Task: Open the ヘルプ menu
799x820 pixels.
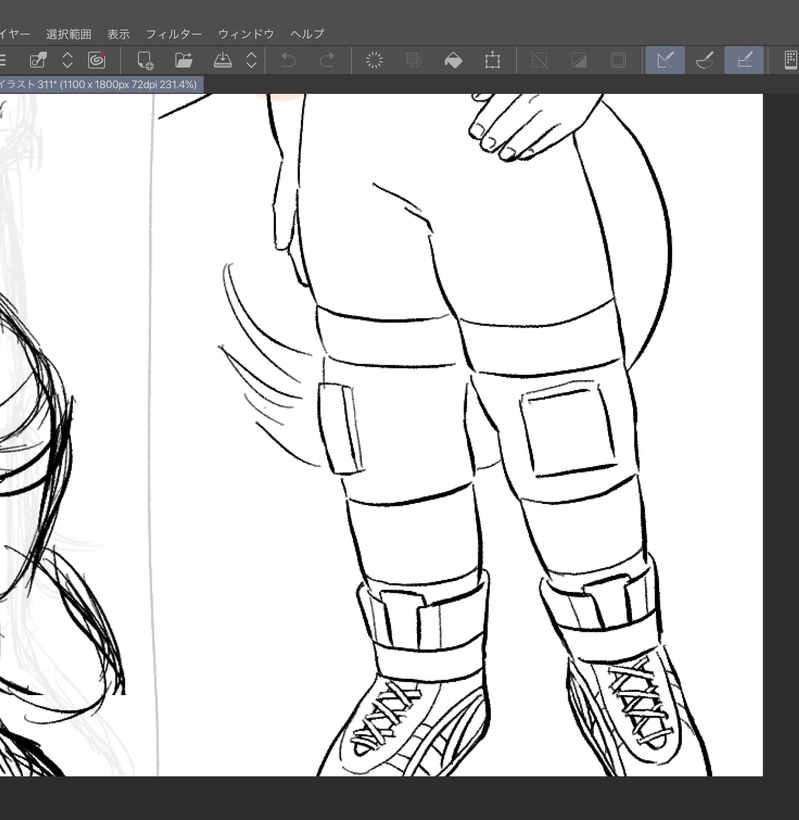Action: coord(307,34)
